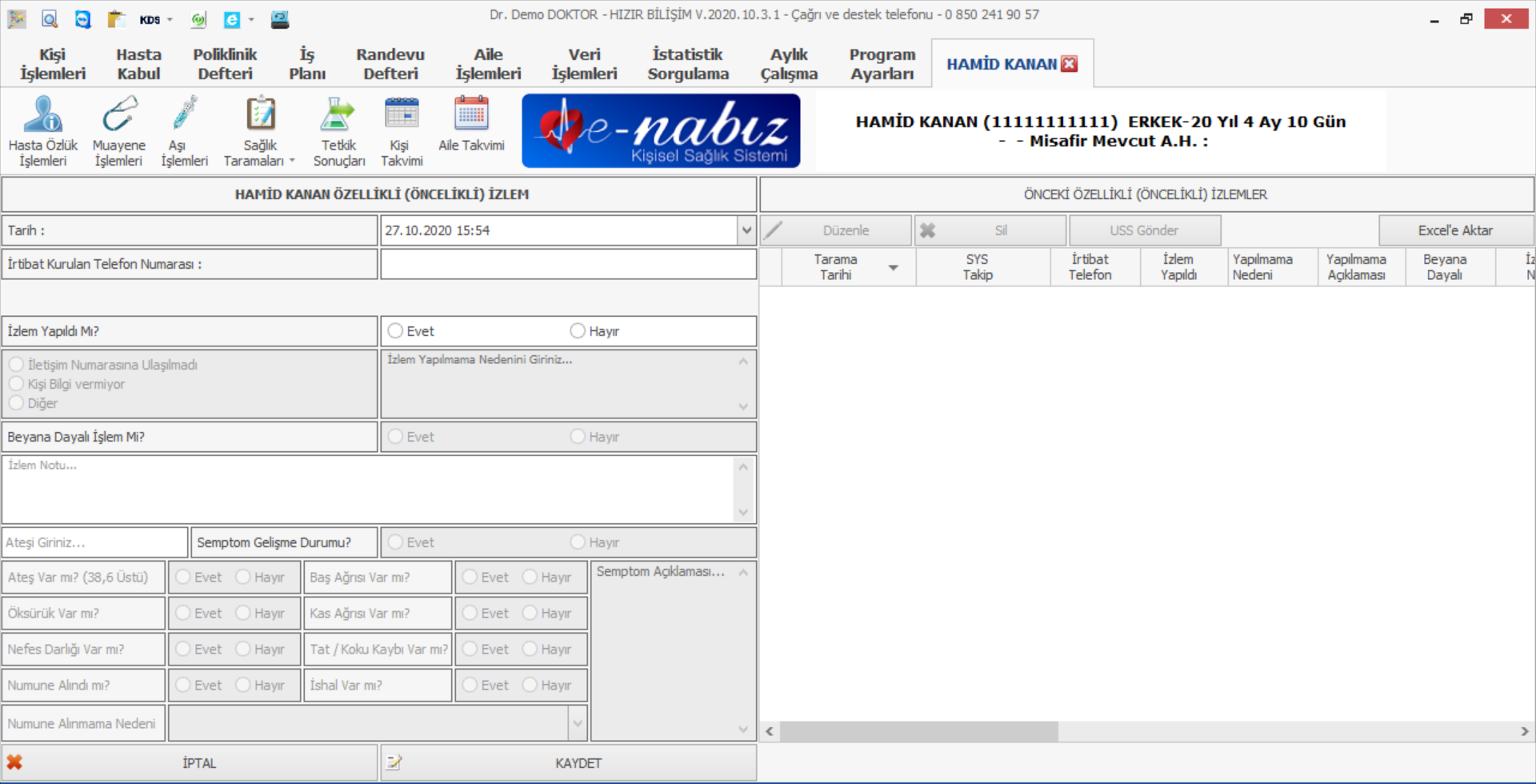
Task: Click the colorful application logo icon
Action: coord(17,19)
